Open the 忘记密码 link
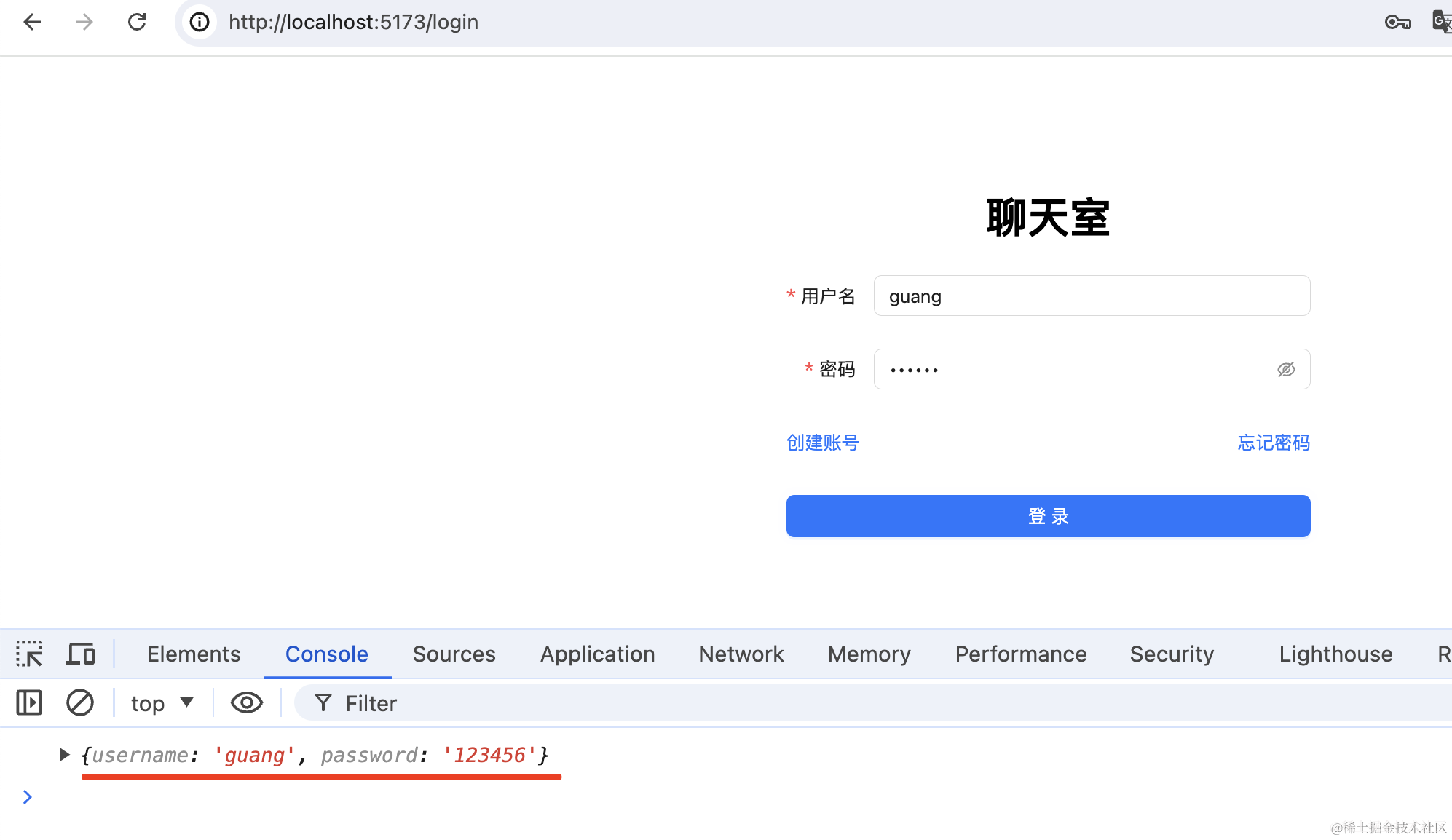 tap(1274, 443)
